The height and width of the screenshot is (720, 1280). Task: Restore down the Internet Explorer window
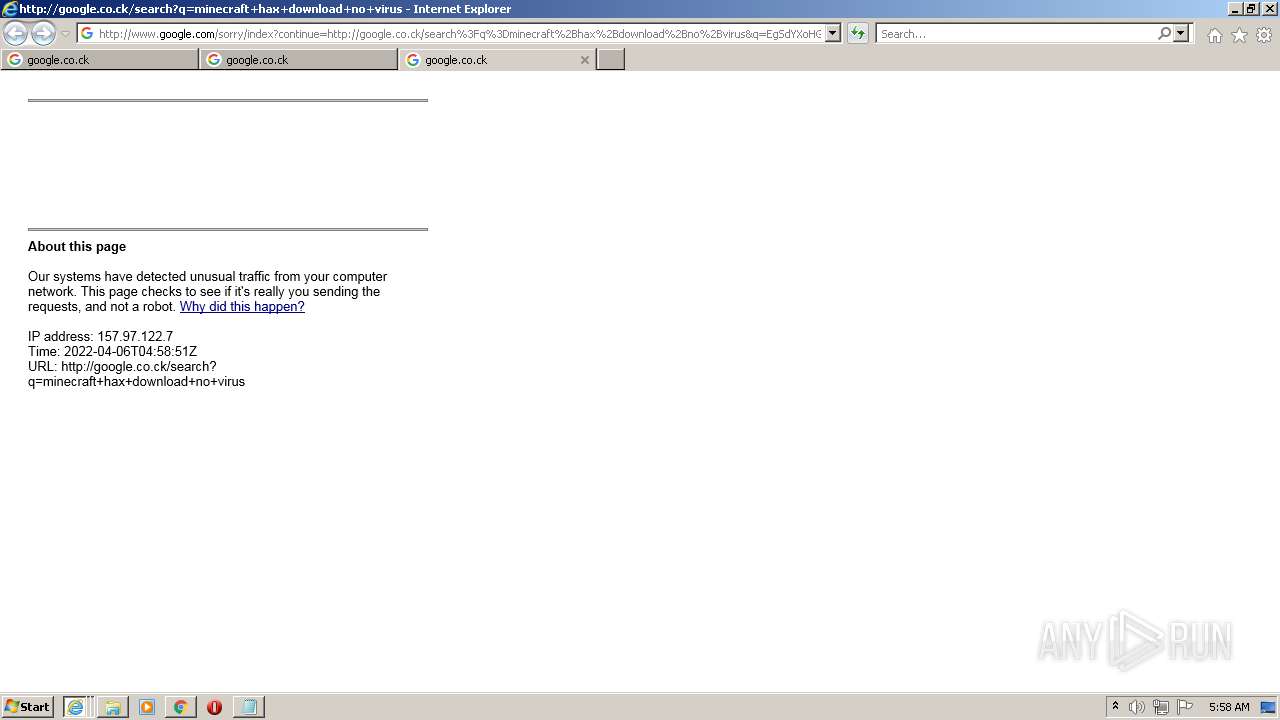pyautogui.click(x=1251, y=9)
